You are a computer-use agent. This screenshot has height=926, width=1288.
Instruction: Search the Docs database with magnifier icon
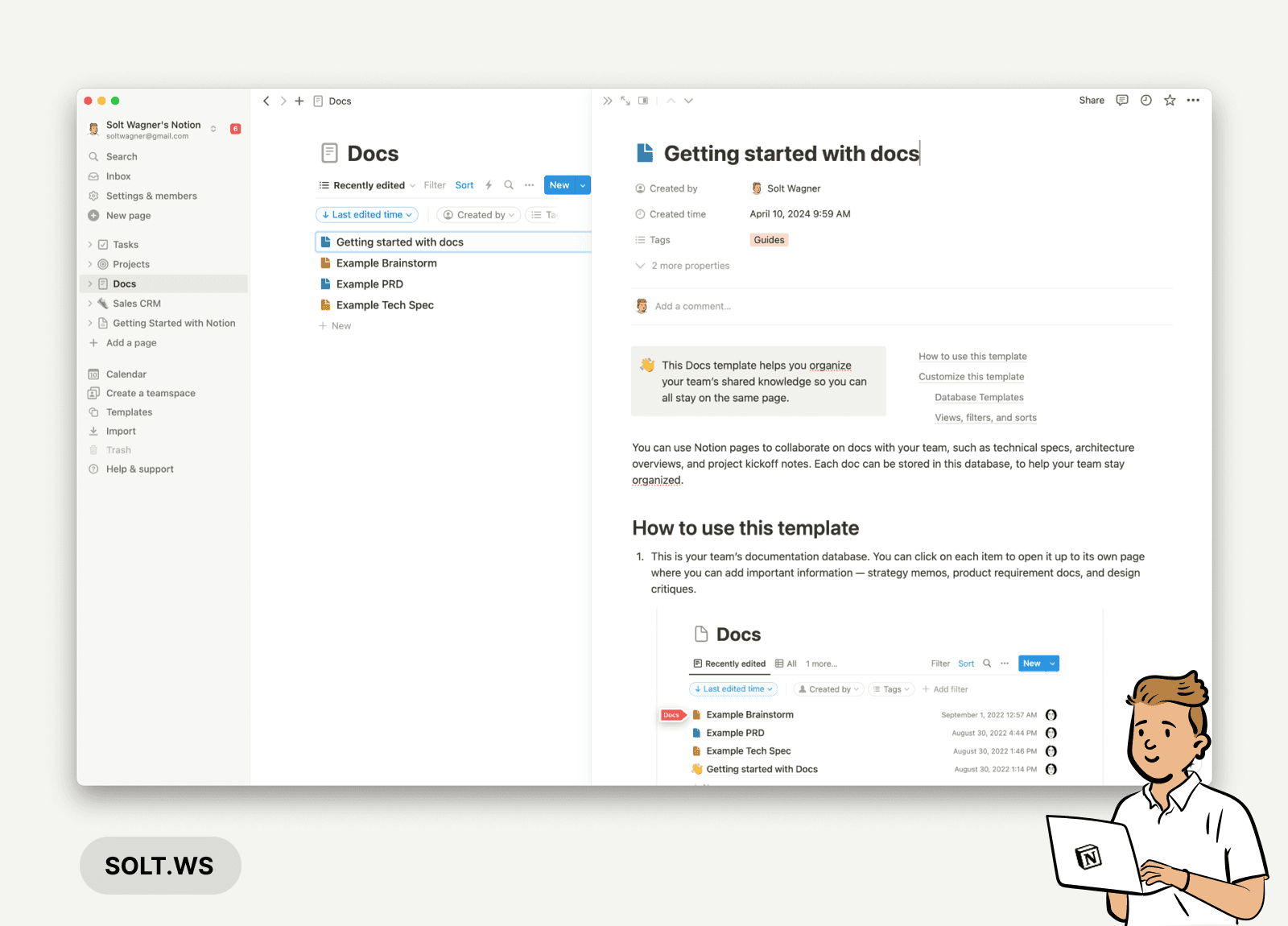pos(509,185)
